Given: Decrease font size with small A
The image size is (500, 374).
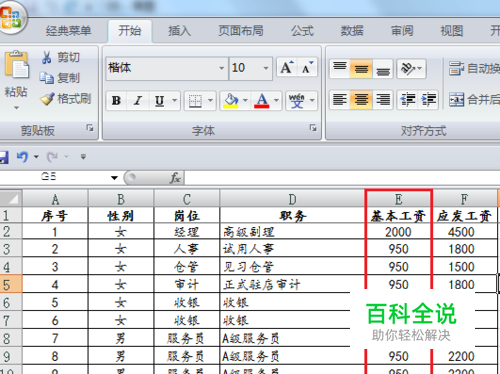Looking at the screenshot, I should 307,68.
